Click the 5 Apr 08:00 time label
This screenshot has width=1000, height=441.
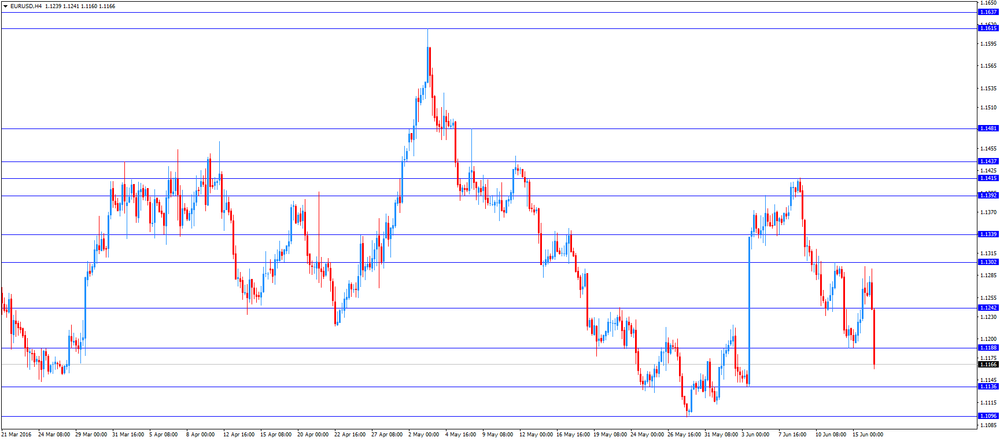(x=164, y=434)
